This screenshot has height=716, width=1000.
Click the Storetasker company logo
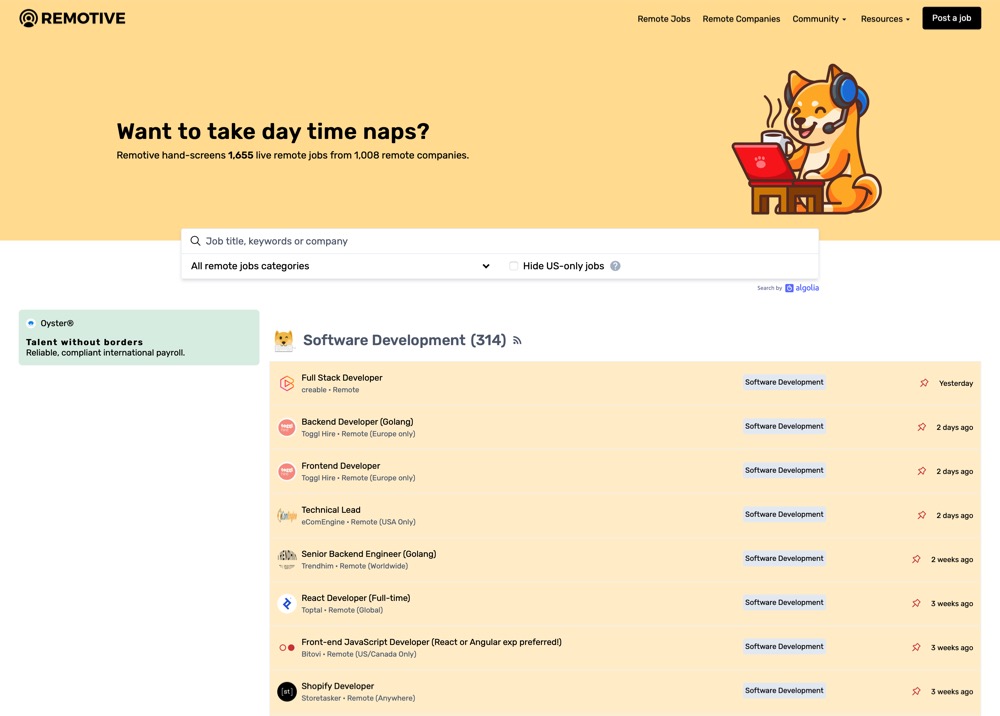point(287,692)
